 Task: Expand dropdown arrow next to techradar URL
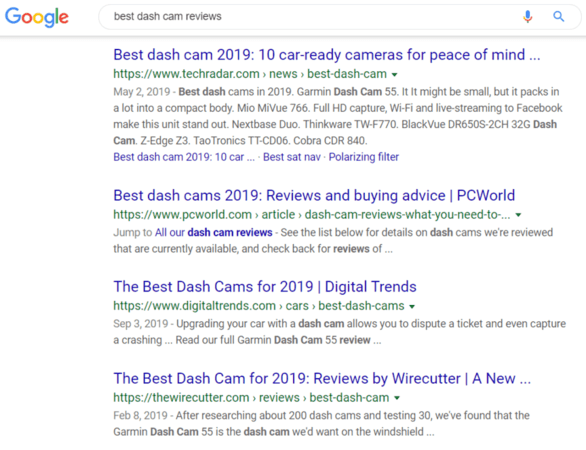click(x=394, y=75)
